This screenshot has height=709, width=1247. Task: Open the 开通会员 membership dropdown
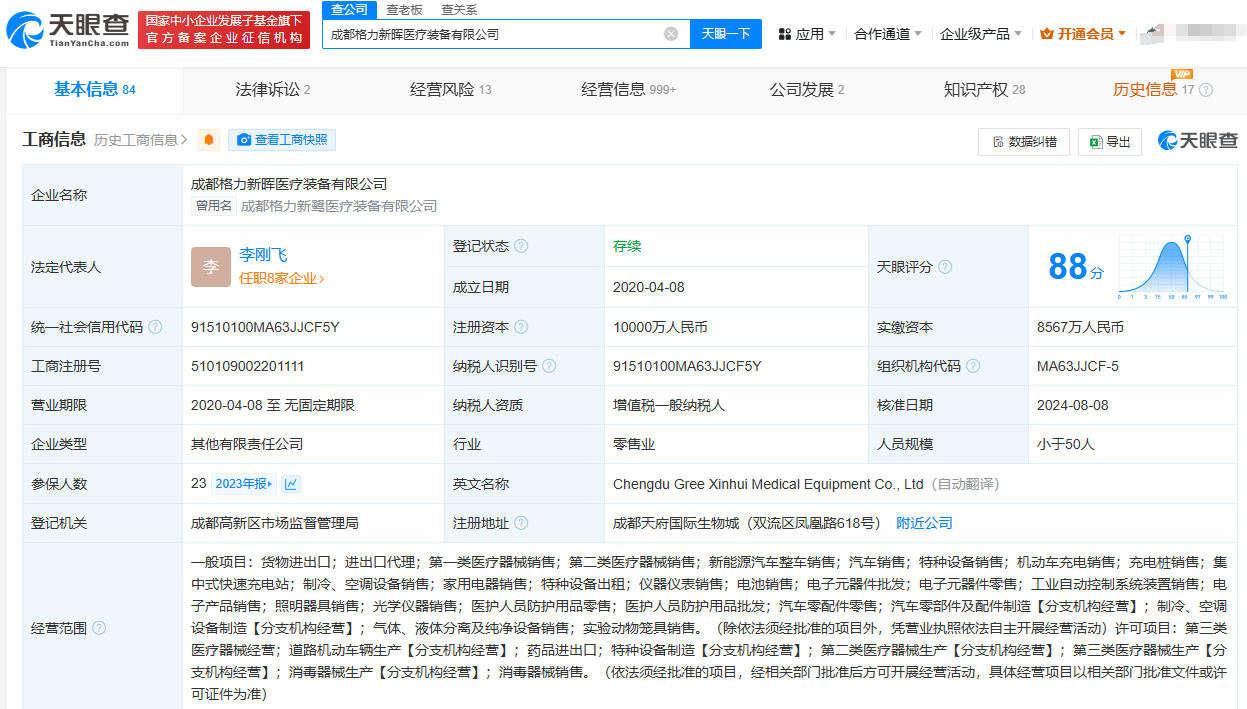[1084, 34]
